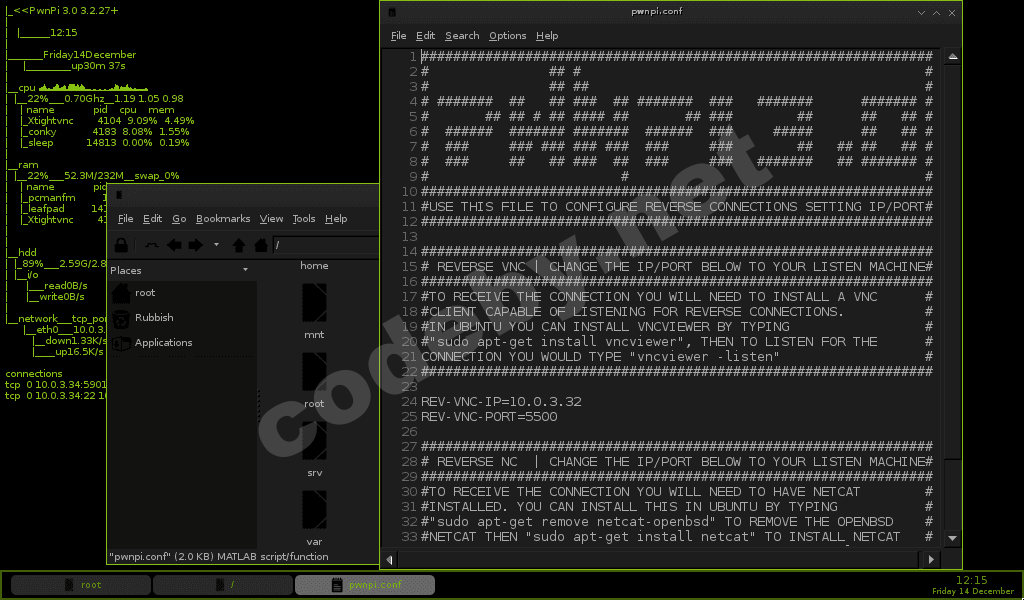Expand the Places side pane dropdown

click(x=246, y=270)
